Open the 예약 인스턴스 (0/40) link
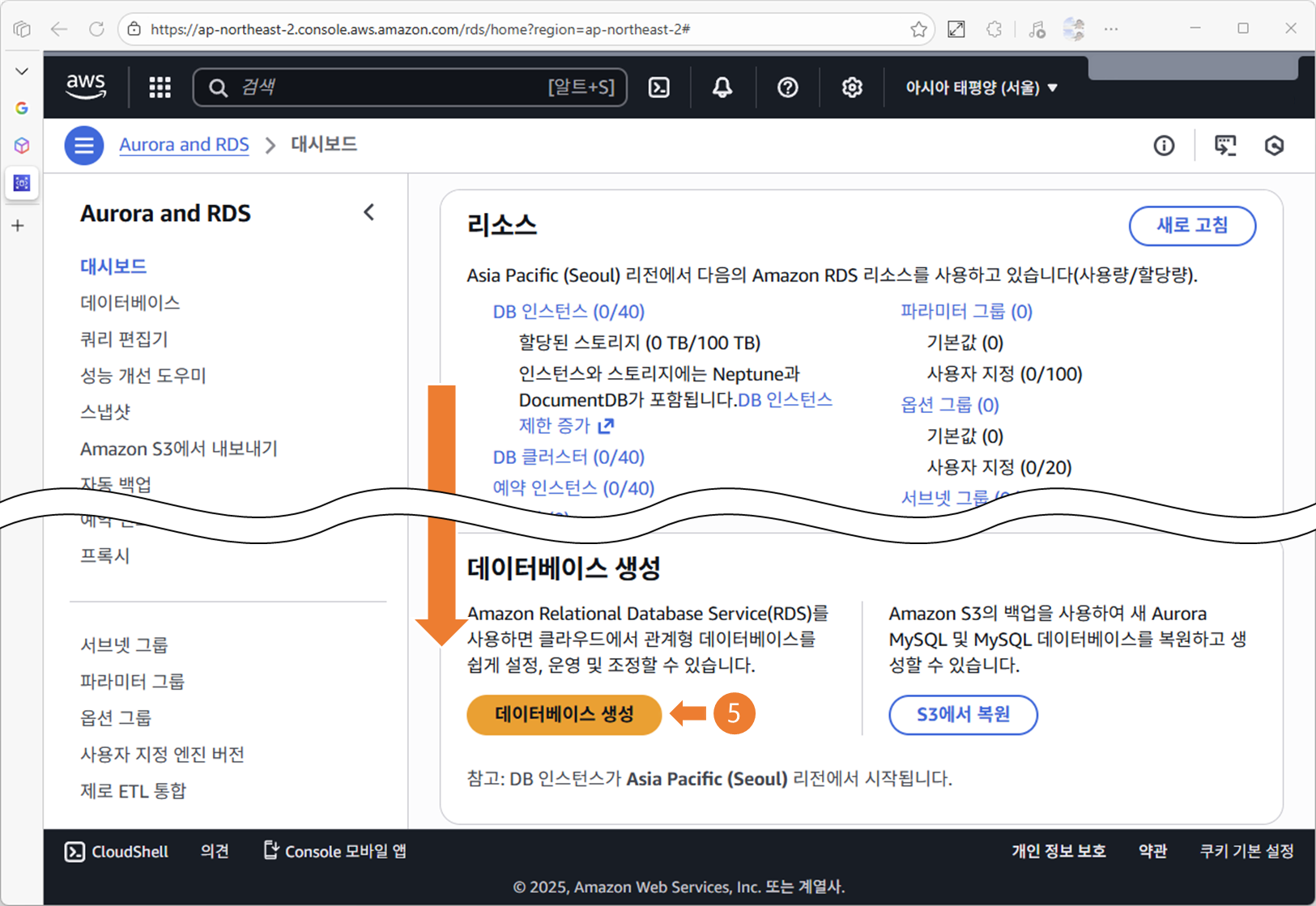This screenshot has height=906, width=1316. (573, 488)
